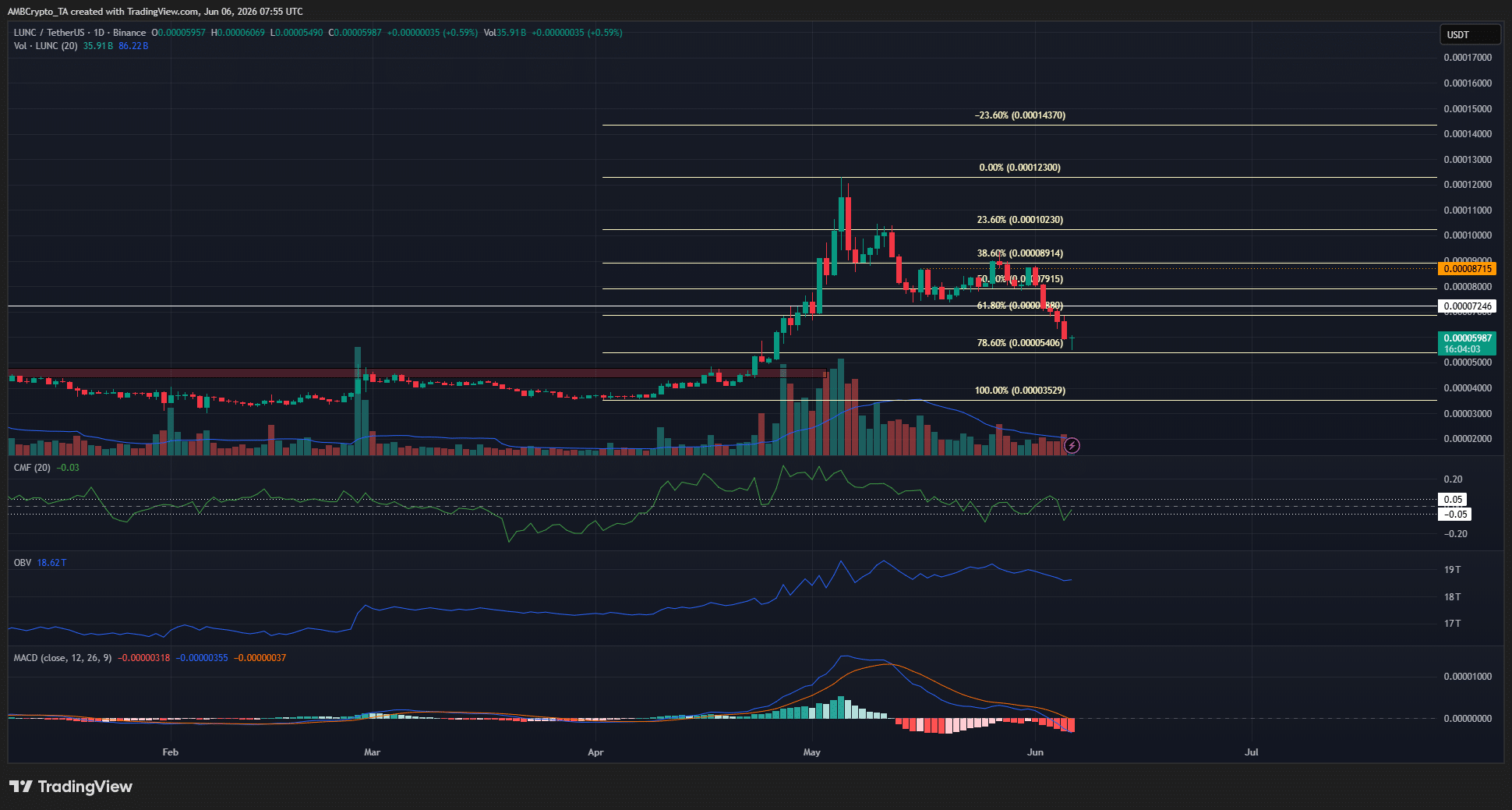Click the OBV value 18.62T

51,563
